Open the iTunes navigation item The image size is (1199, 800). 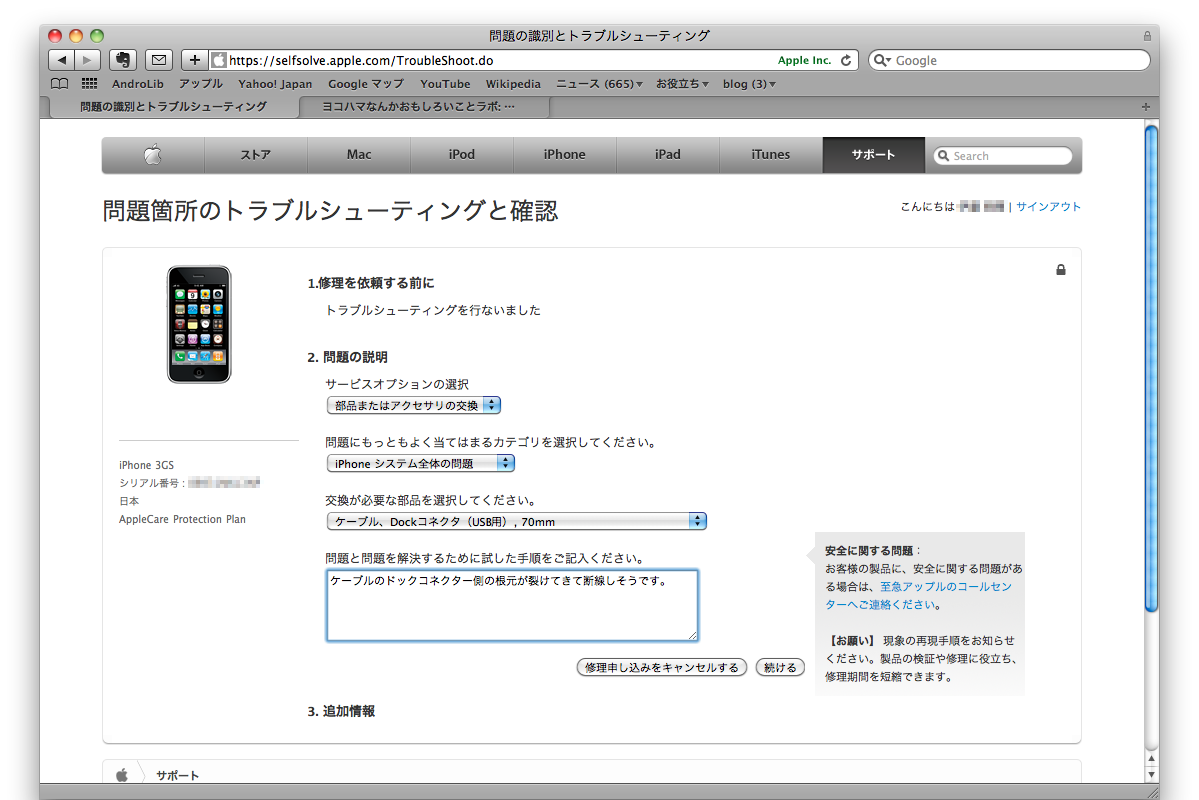click(771, 154)
